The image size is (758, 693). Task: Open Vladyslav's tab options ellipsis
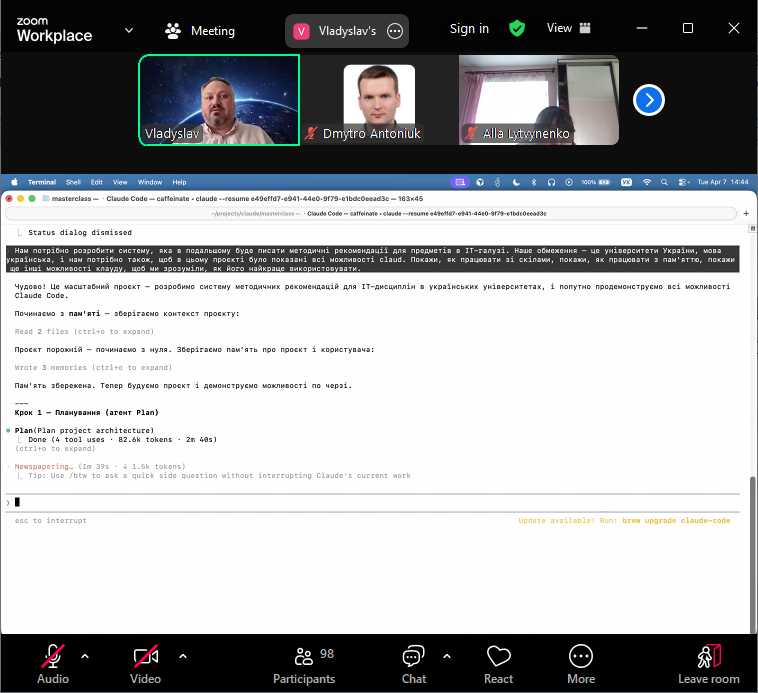coord(395,31)
